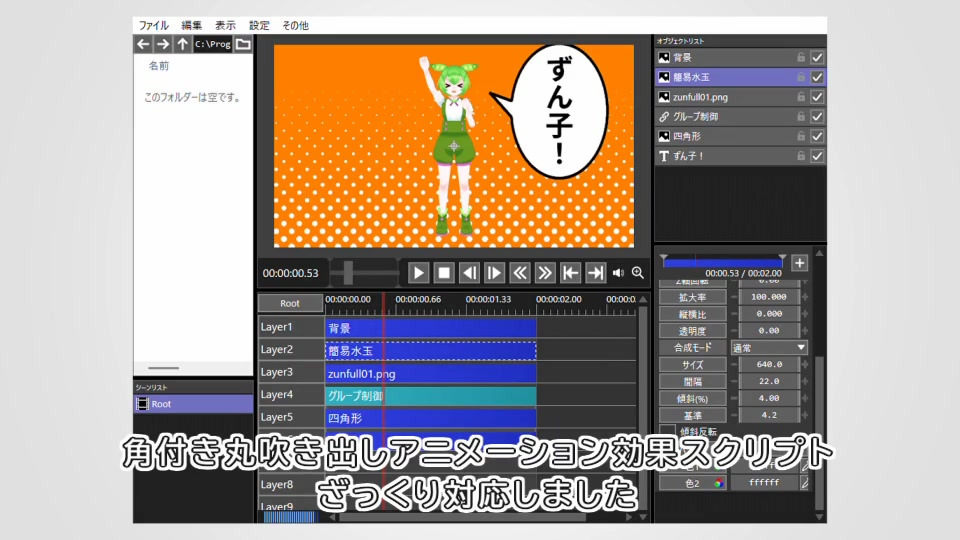Screen dimensions: 960x540
Task: Click the Root button above layer names
Action: click(x=290, y=303)
